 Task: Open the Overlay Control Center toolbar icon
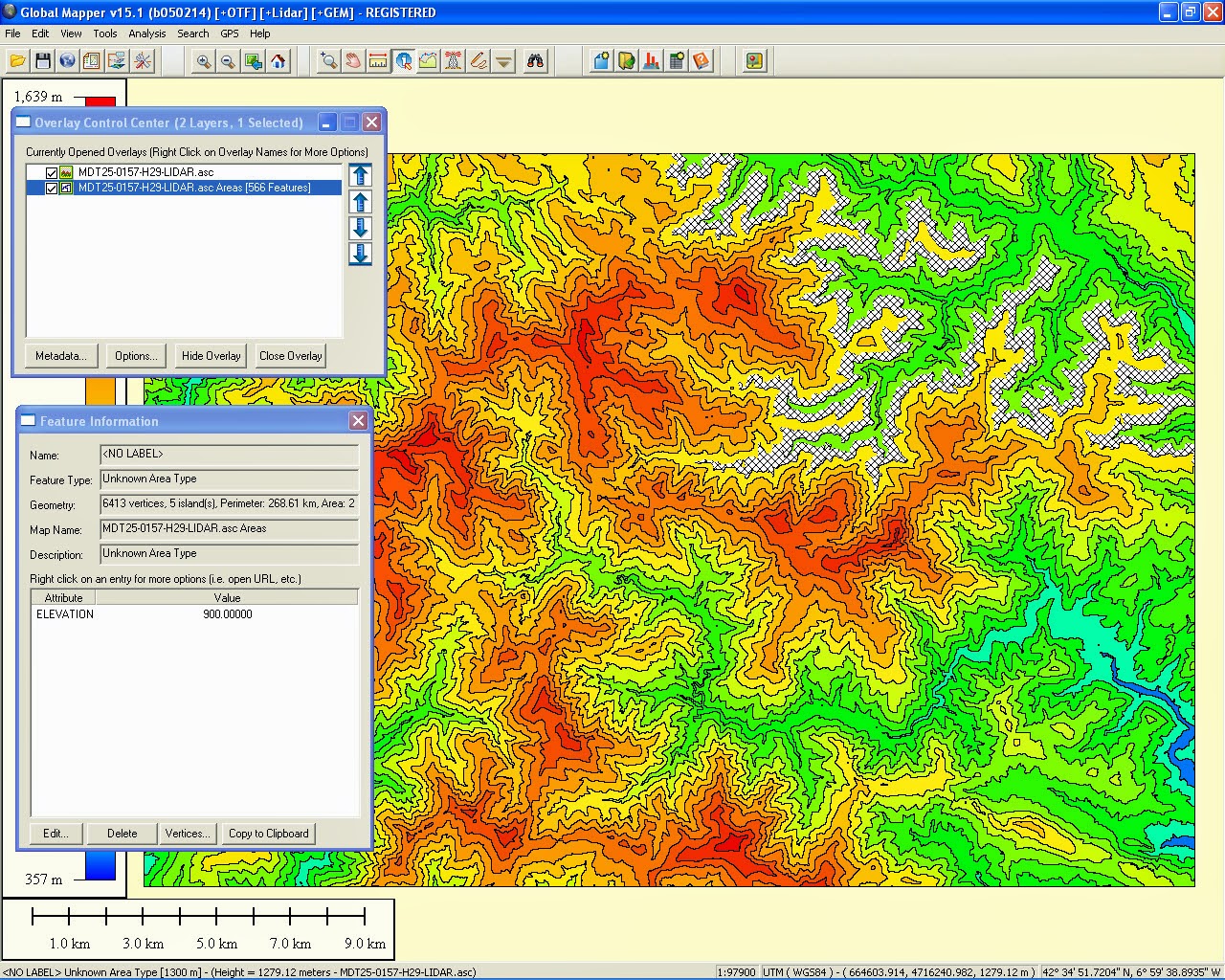click(x=91, y=60)
